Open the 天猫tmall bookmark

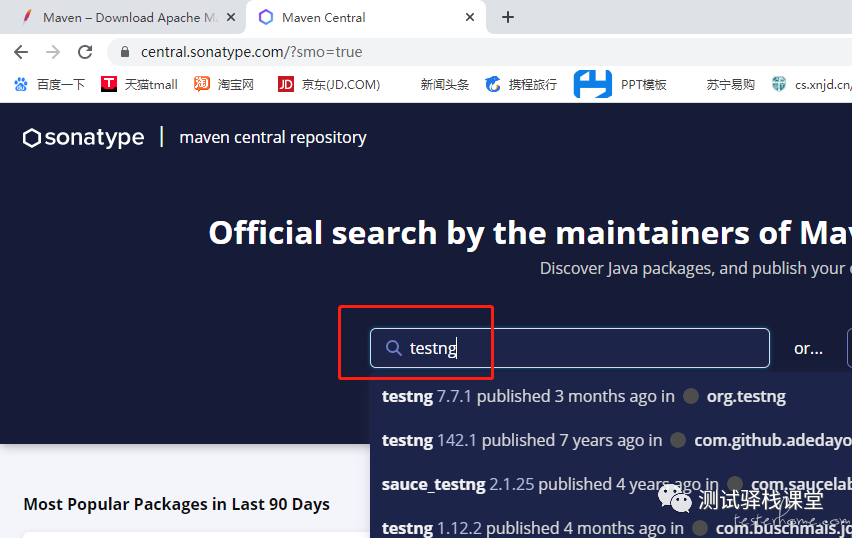(139, 84)
